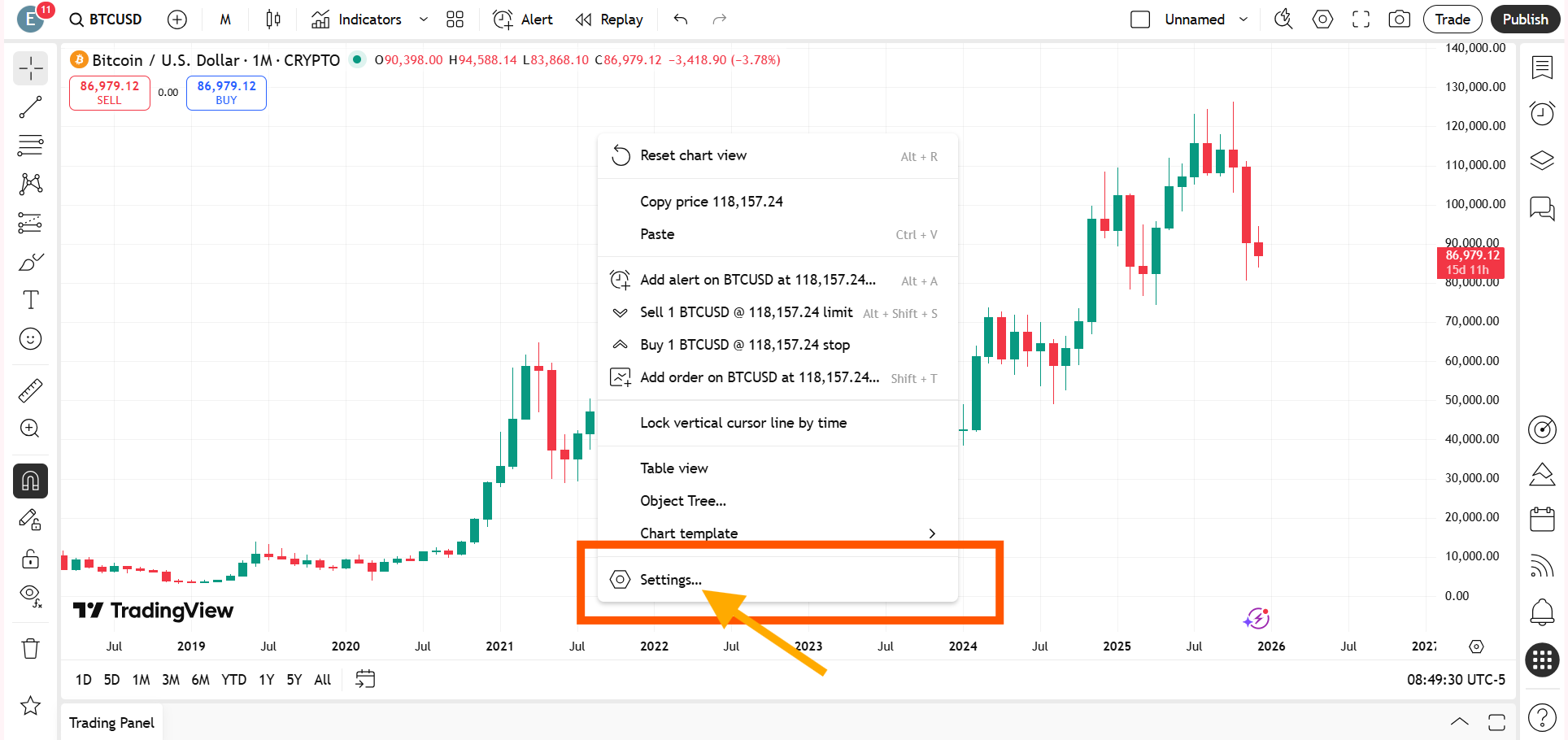
Task: Switch to the Trading Panel tab
Action: point(111,722)
